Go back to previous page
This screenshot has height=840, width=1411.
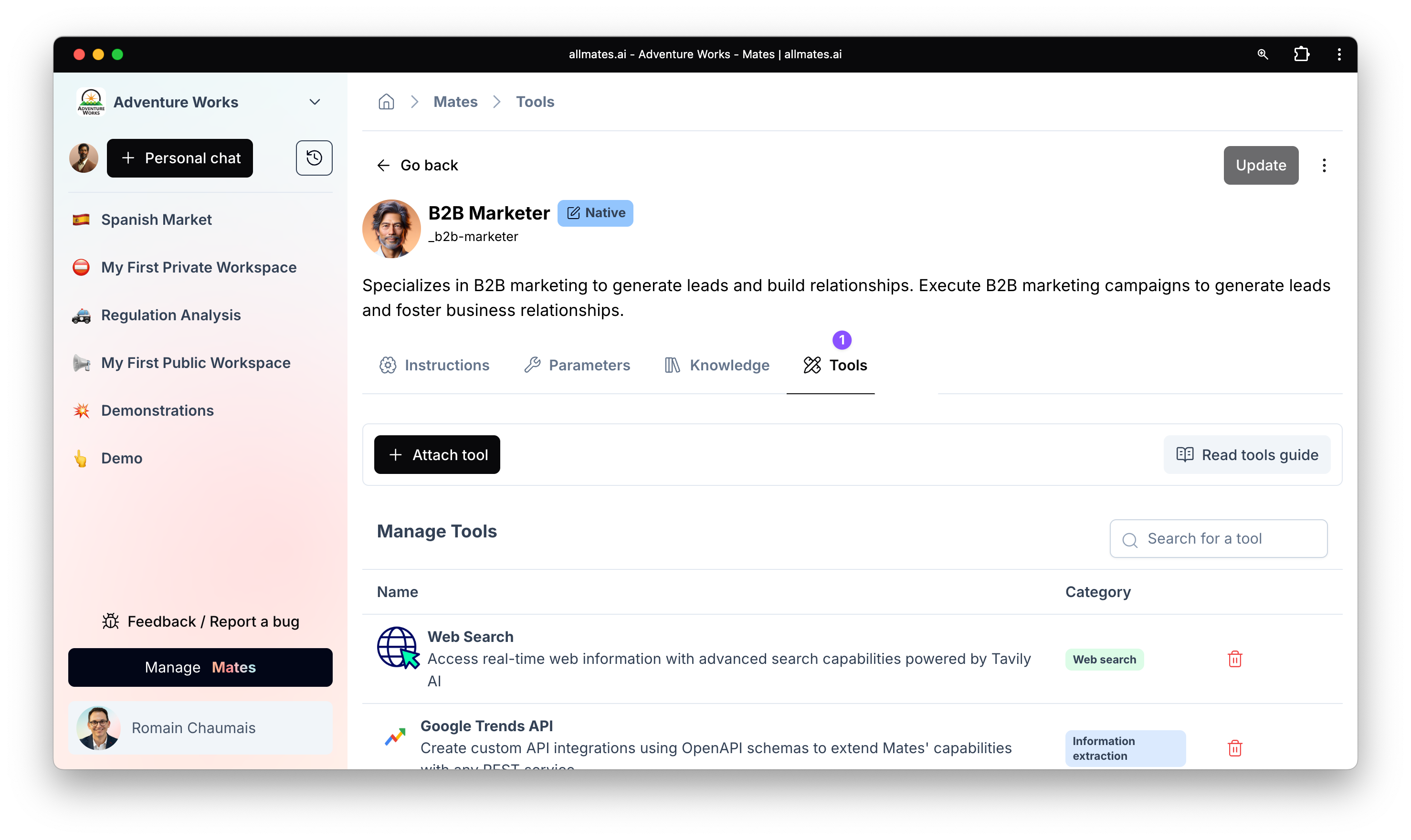coord(417,165)
